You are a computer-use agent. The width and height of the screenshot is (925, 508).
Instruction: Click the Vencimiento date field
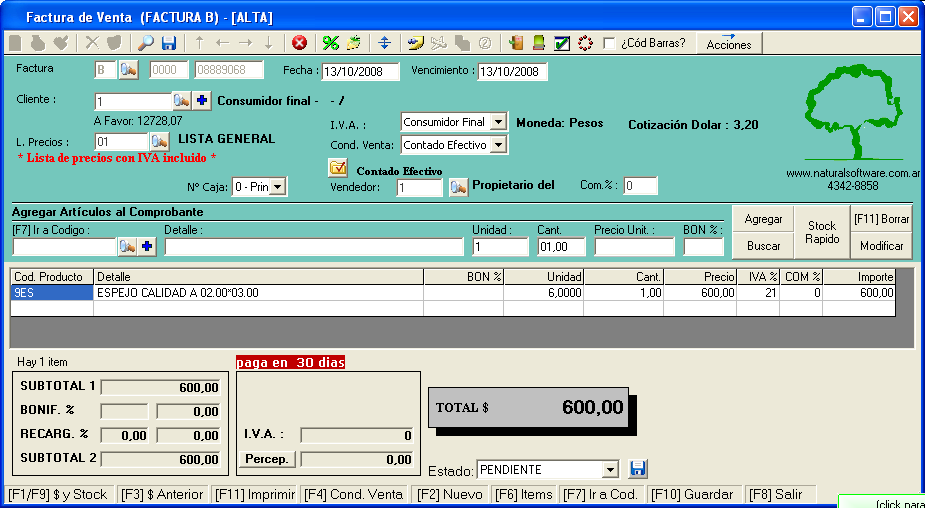(x=512, y=72)
